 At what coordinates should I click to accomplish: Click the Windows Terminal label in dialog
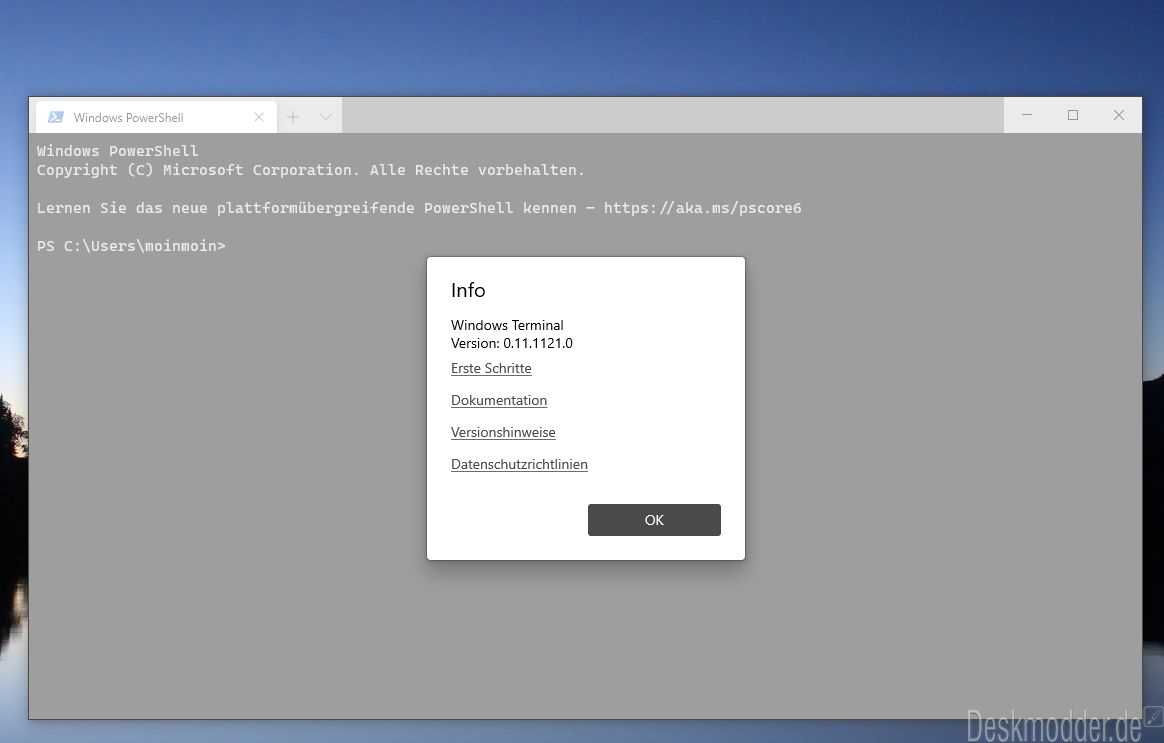point(507,325)
